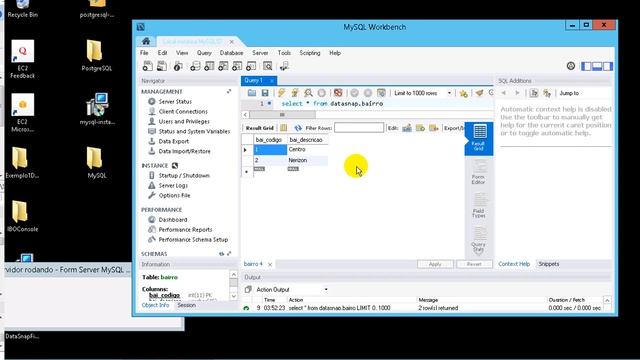Open the Query menu

(x=204, y=53)
